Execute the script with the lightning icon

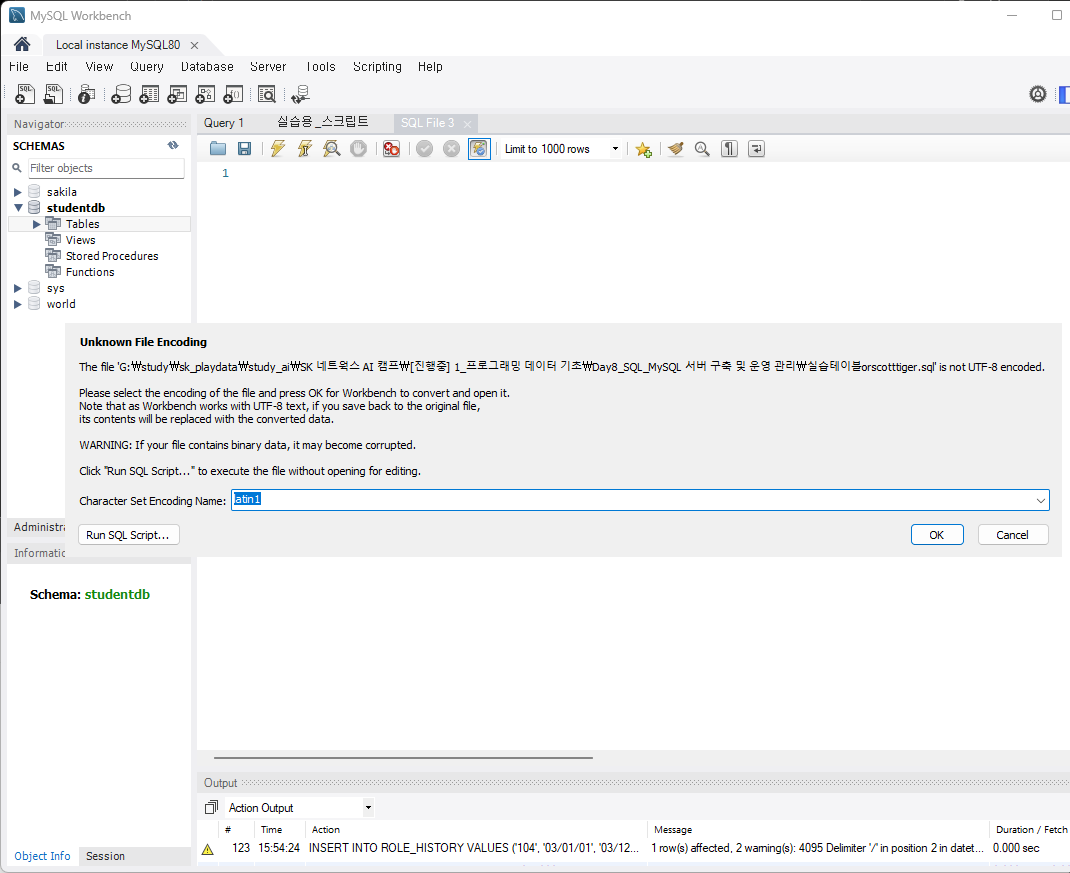pos(278,149)
